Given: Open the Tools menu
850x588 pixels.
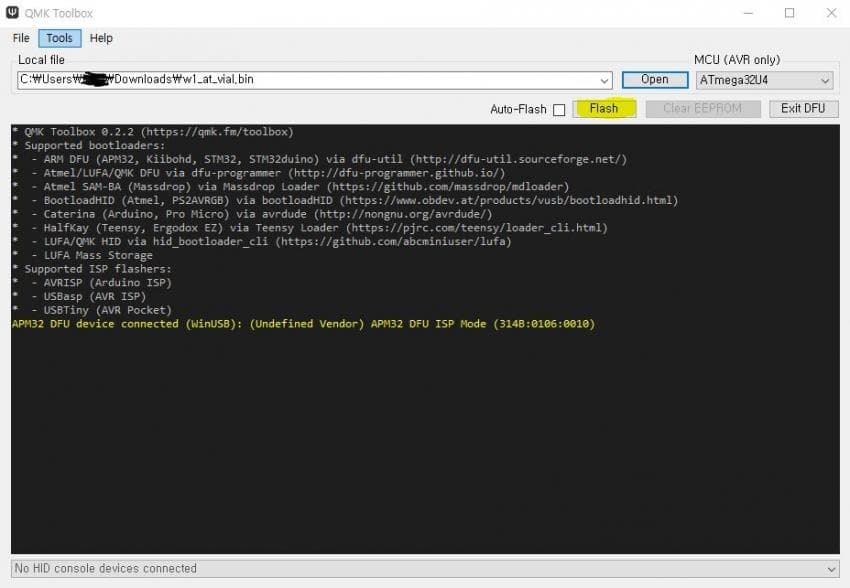Looking at the screenshot, I should coord(60,38).
